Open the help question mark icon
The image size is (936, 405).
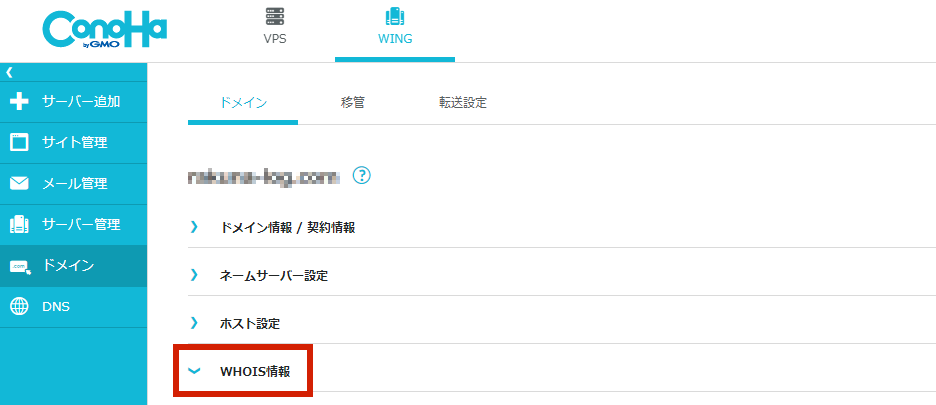coord(362,176)
